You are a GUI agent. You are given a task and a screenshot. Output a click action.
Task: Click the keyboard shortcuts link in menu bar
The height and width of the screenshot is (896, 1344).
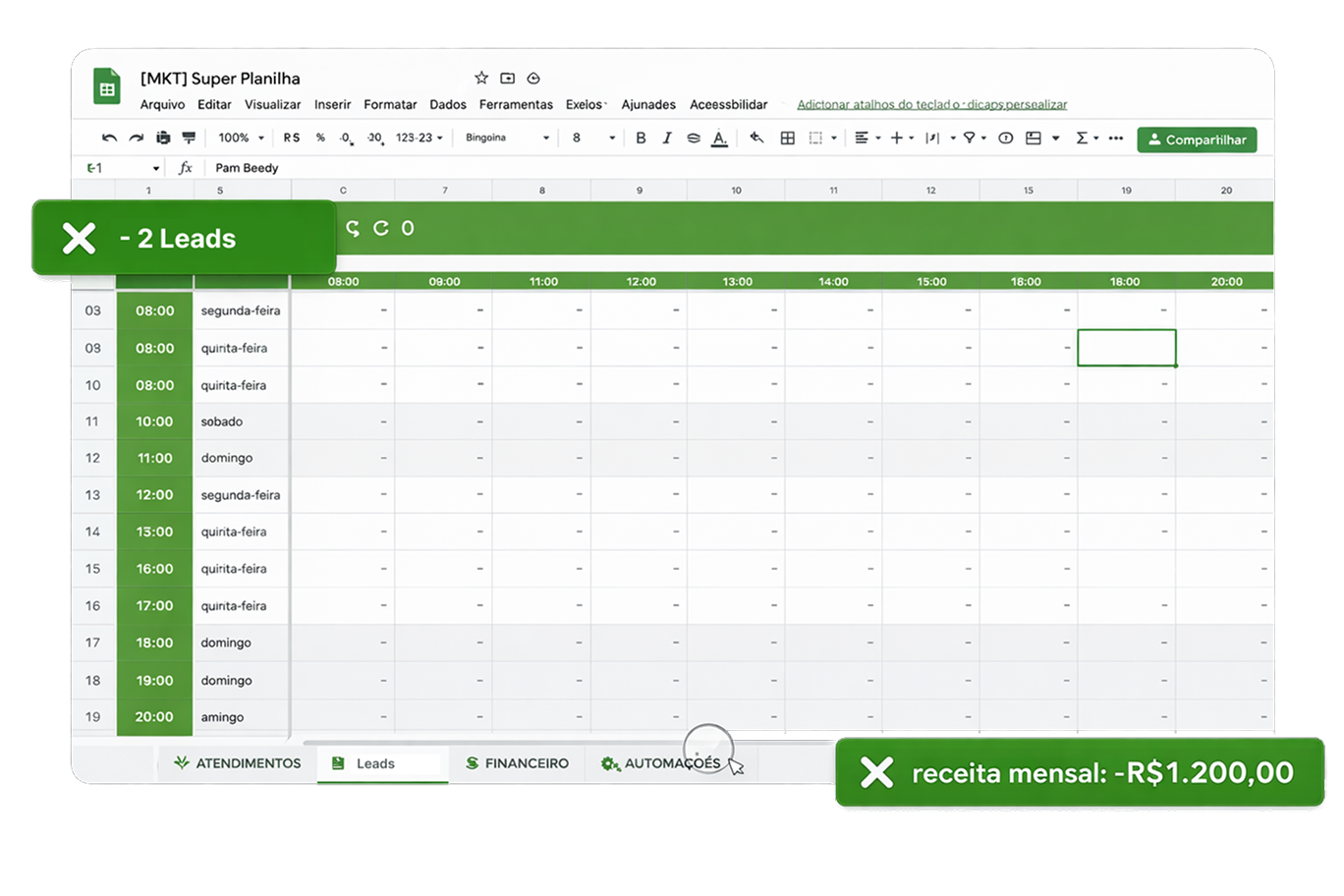(x=931, y=105)
